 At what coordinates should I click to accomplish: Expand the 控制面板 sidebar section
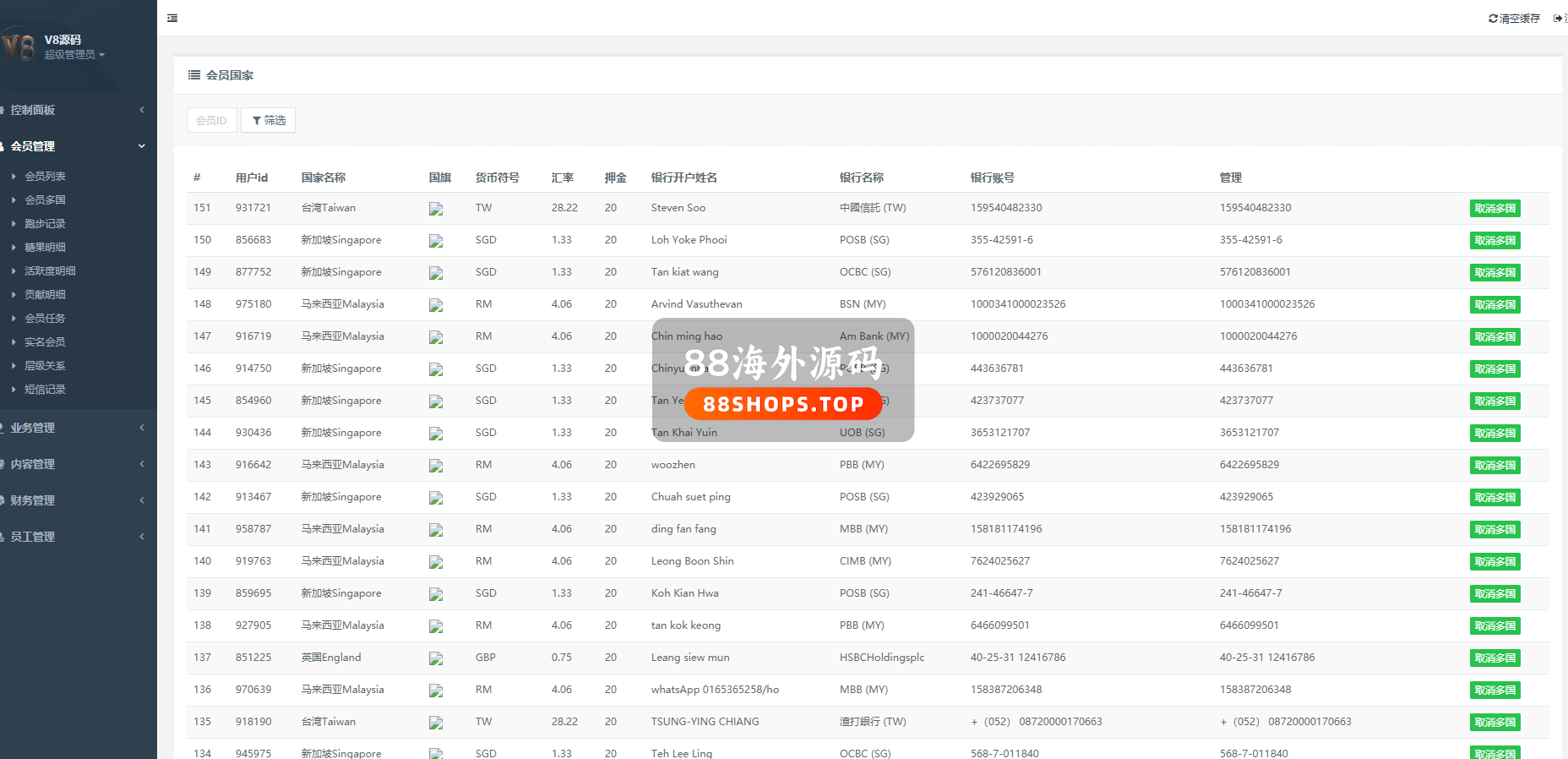click(x=76, y=110)
